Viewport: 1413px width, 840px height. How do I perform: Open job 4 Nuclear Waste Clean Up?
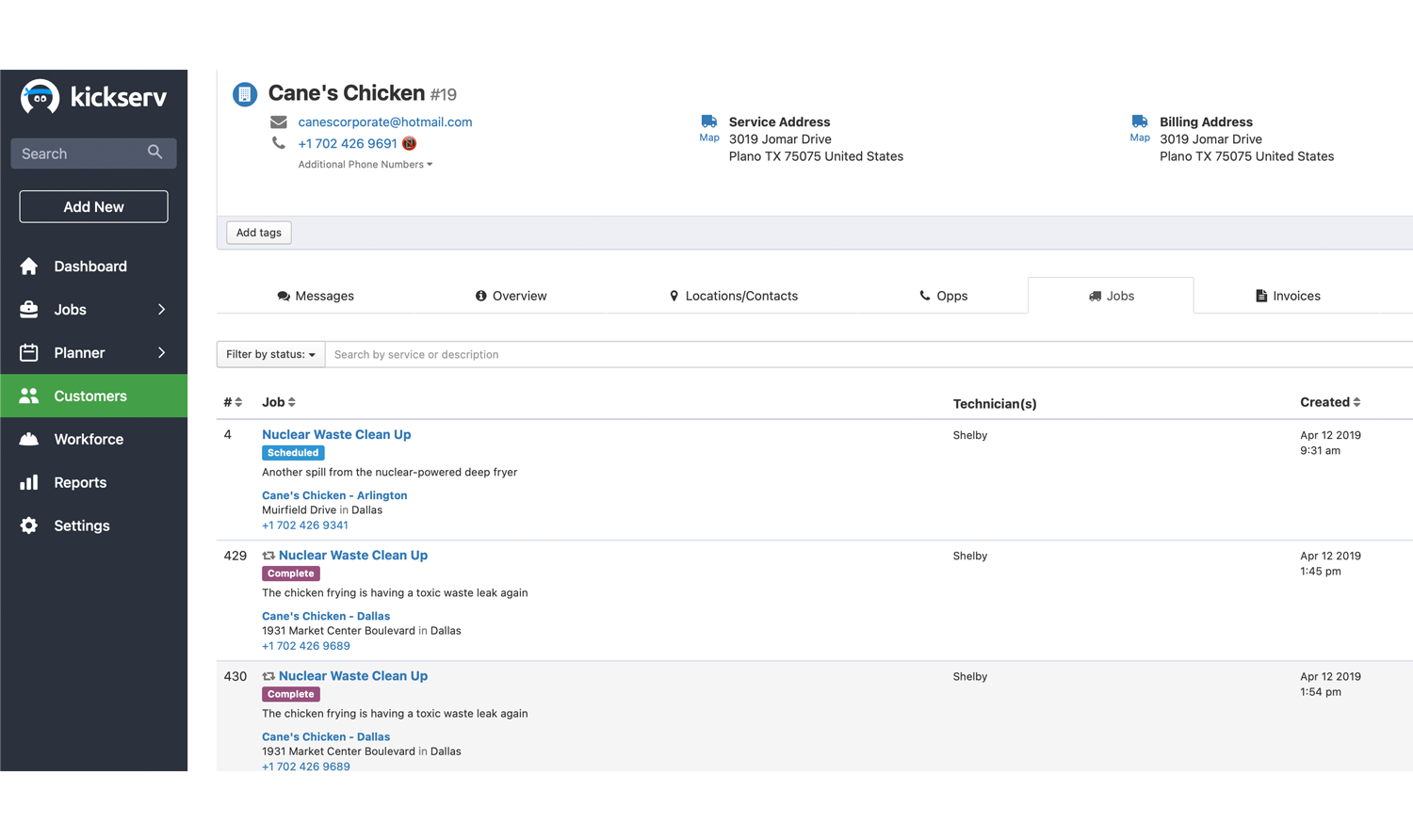tap(336, 434)
